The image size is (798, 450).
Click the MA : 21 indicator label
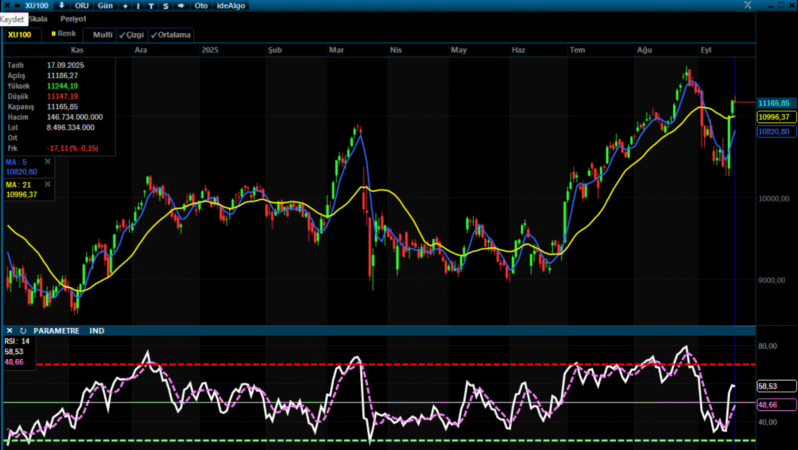[18, 185]
